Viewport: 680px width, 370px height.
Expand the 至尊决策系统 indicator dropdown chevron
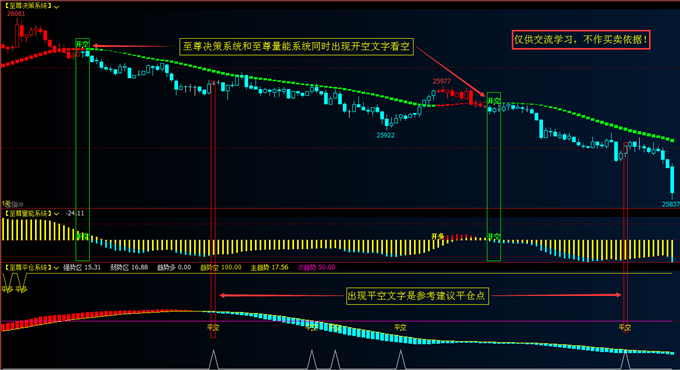tap(56, 7)
